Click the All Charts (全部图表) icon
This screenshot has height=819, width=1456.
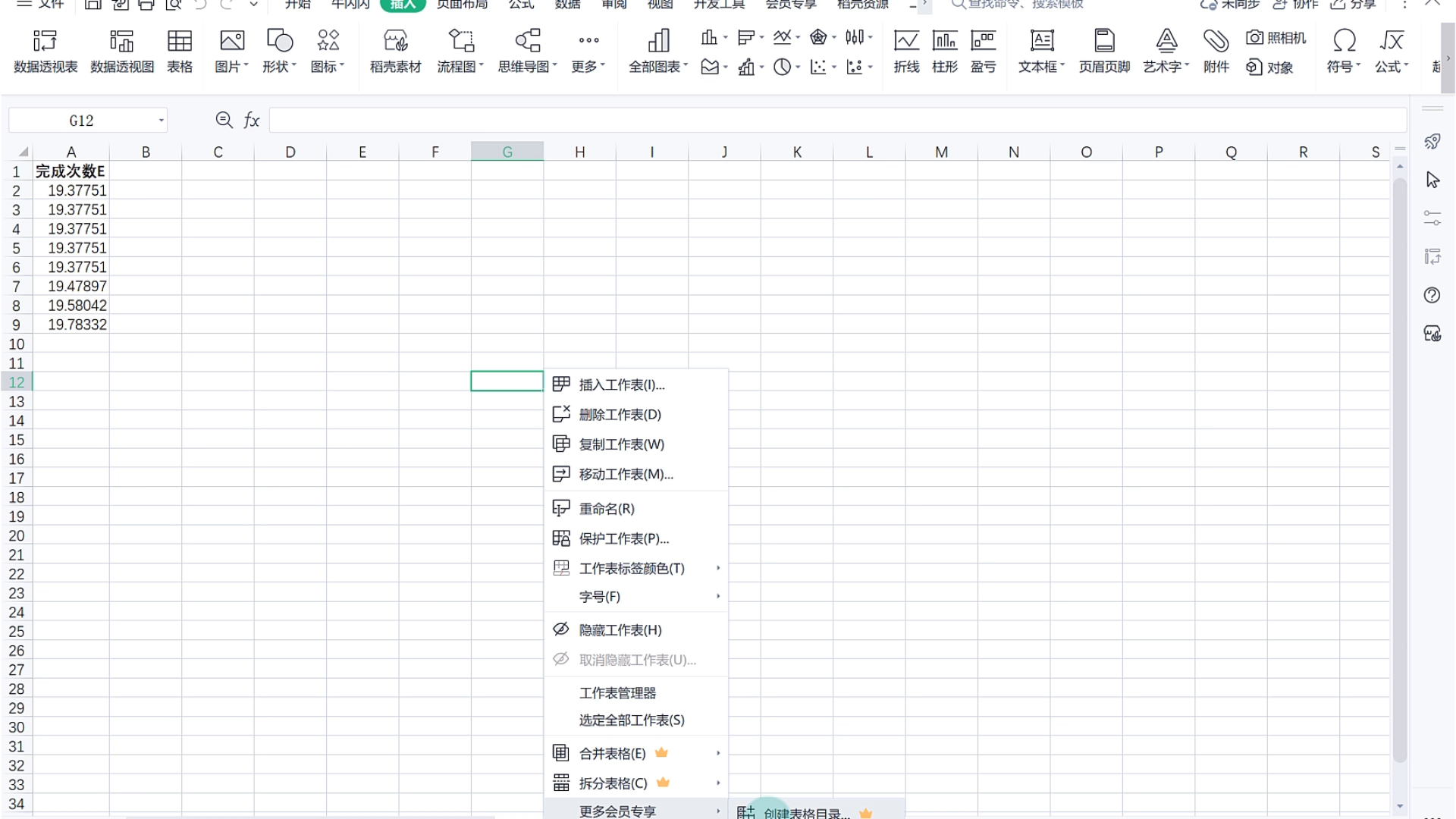(658, 41)
